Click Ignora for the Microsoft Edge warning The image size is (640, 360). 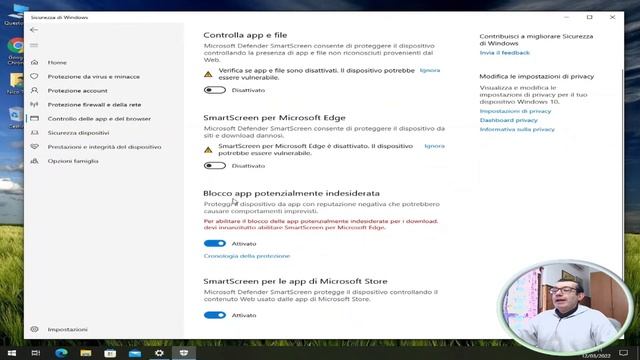(435, 146)
